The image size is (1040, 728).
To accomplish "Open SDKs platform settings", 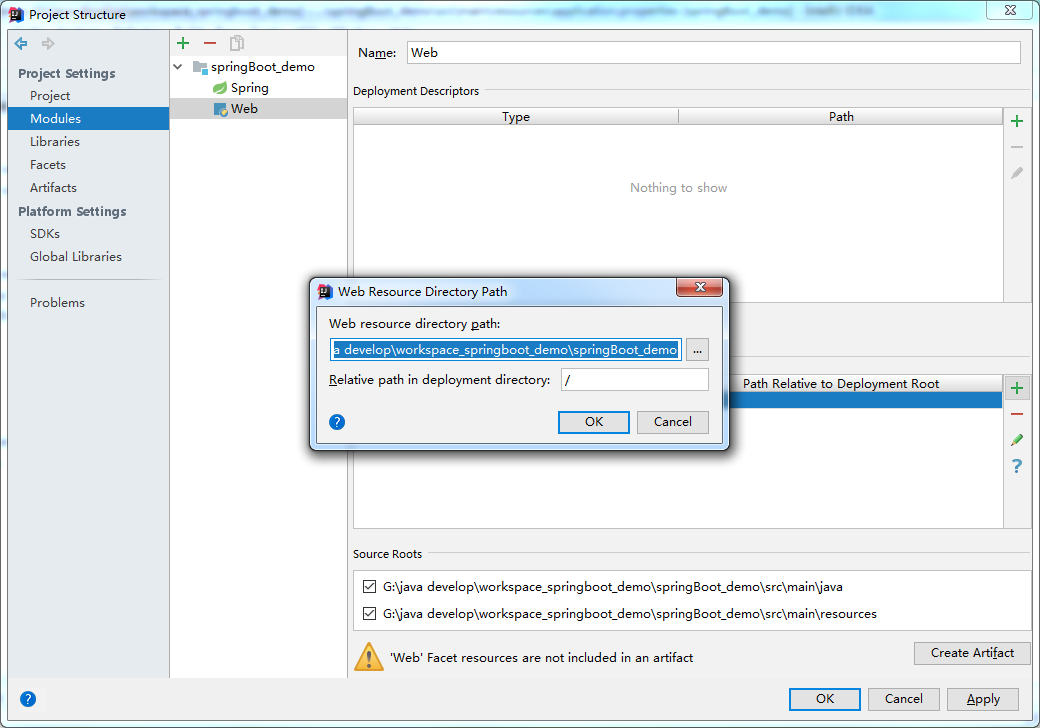I will click(x=44, y=233).
